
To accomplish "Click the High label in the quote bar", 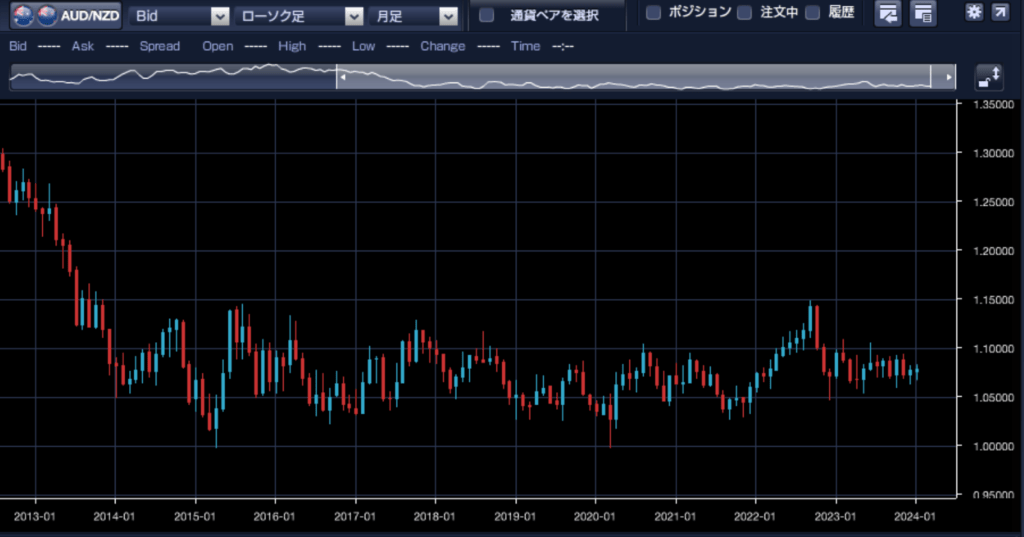I will pyautogui.click(x=292, y=46).
